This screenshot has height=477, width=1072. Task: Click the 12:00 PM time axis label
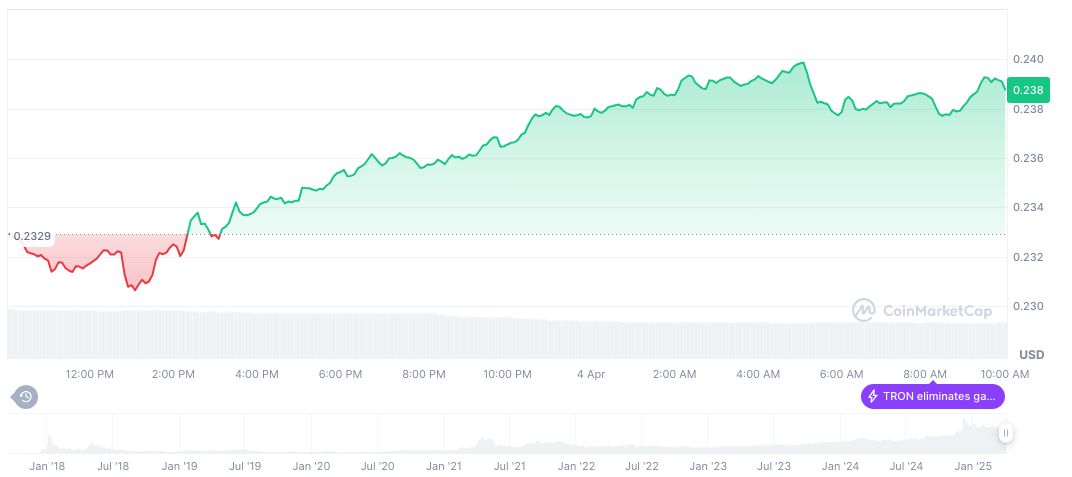tap(89, 374)
